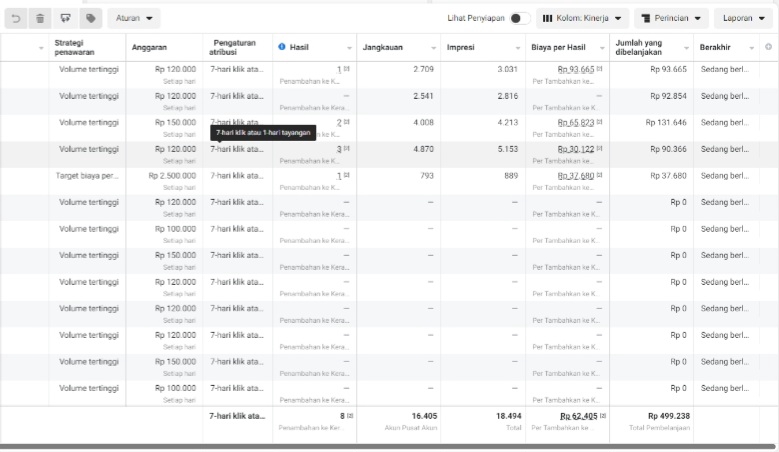Click the Rp 65.823 cost per result link
This screenshot has height=452, width=779.
(x=576, y=123)
